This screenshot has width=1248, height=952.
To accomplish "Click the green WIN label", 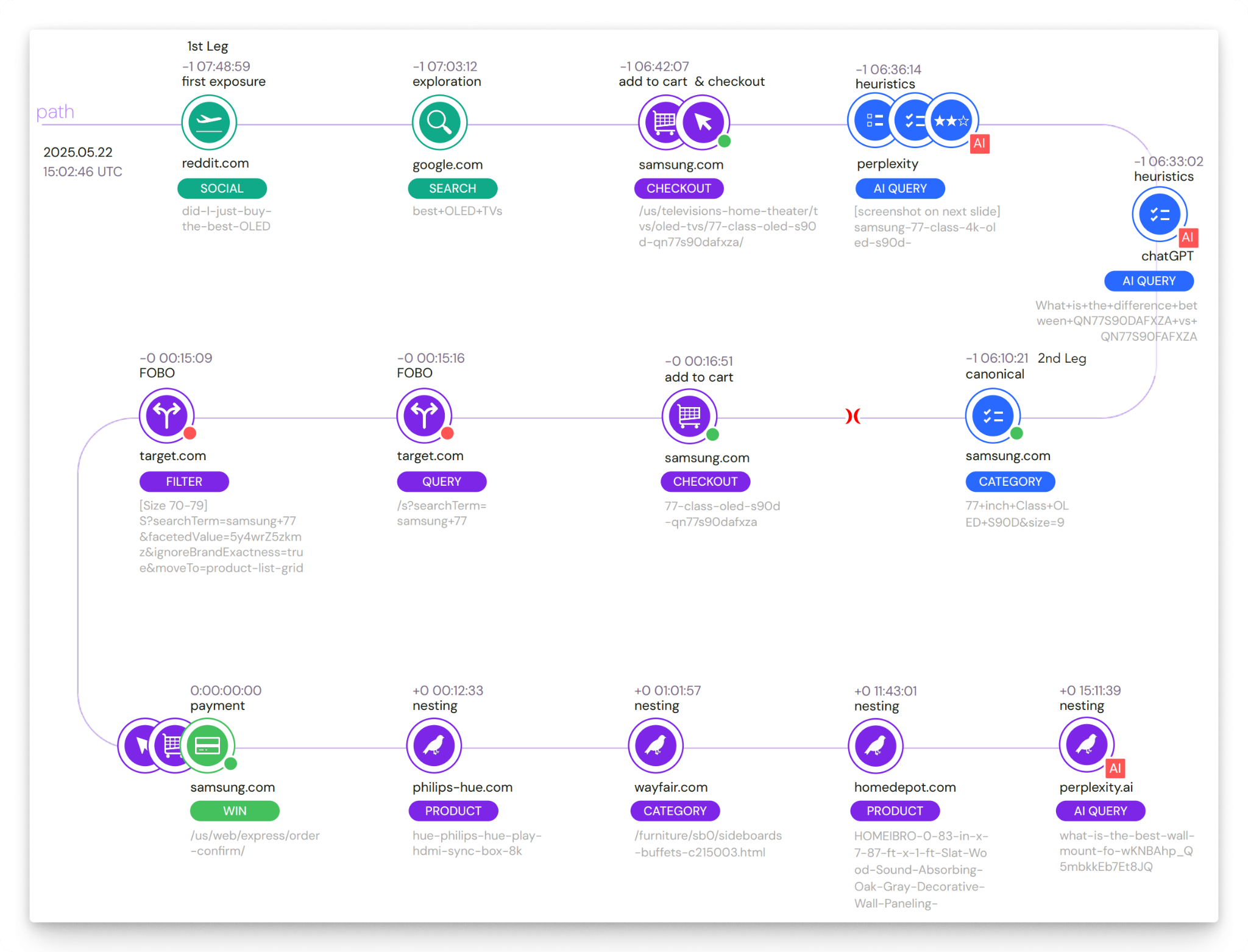I will [235, 811].
